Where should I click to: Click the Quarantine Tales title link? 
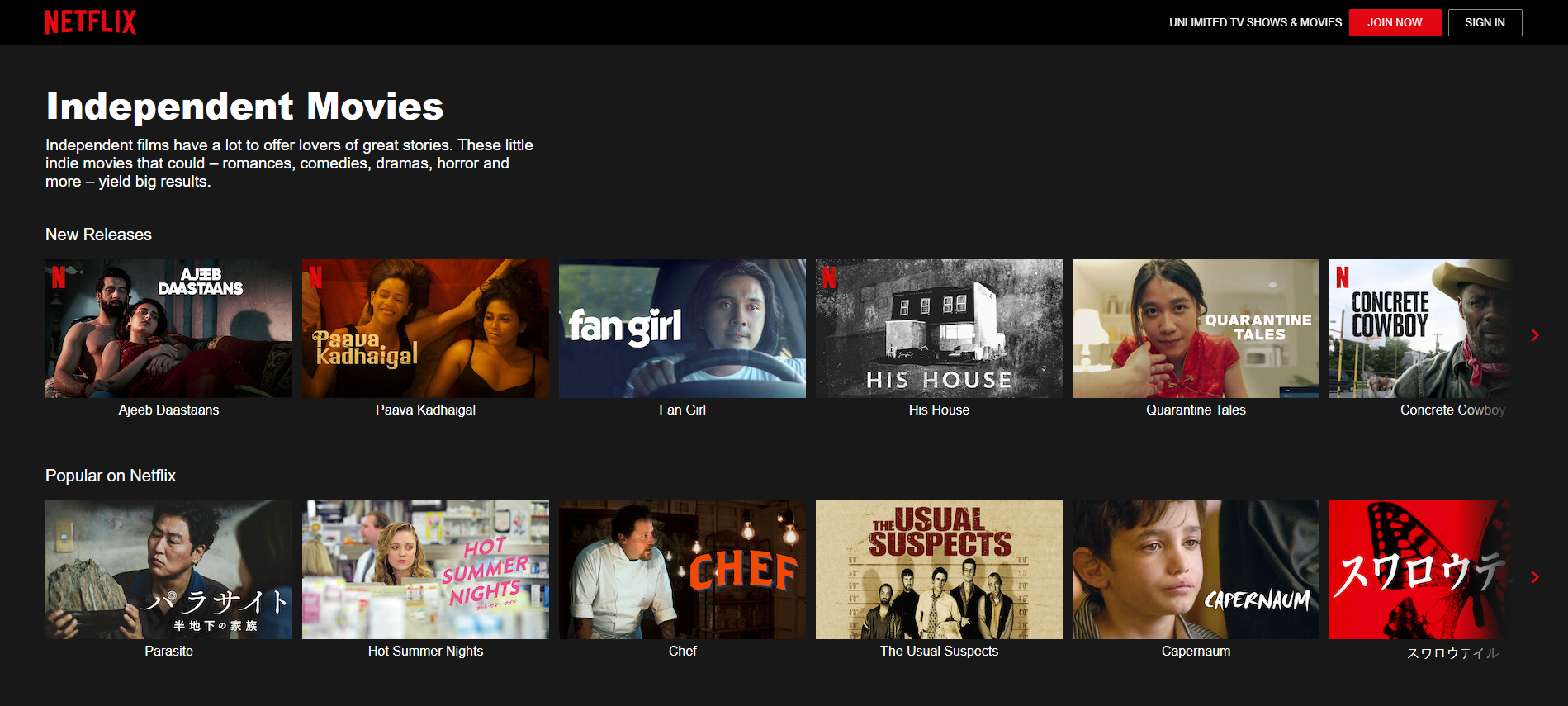click(x=1196, y=410)
